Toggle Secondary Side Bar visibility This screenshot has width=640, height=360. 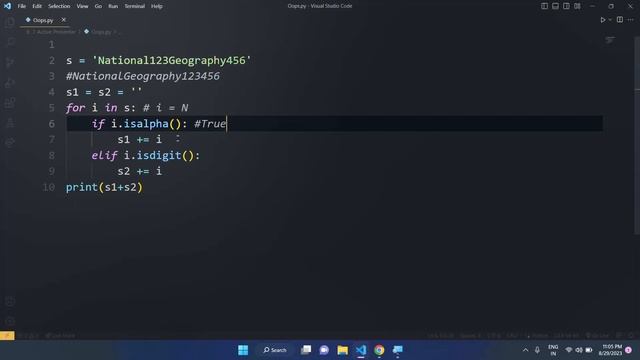pos(566,6)
